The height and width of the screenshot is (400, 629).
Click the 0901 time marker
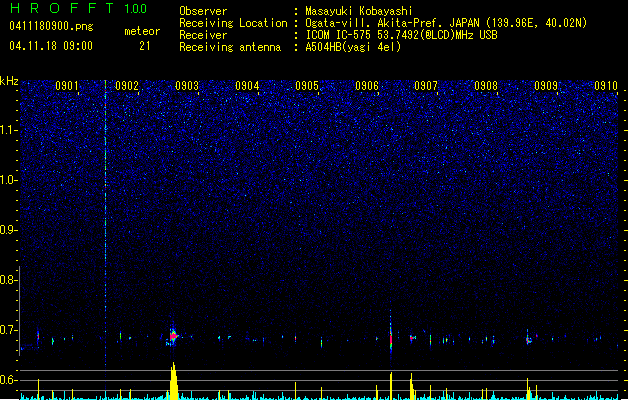click(67, 86)
